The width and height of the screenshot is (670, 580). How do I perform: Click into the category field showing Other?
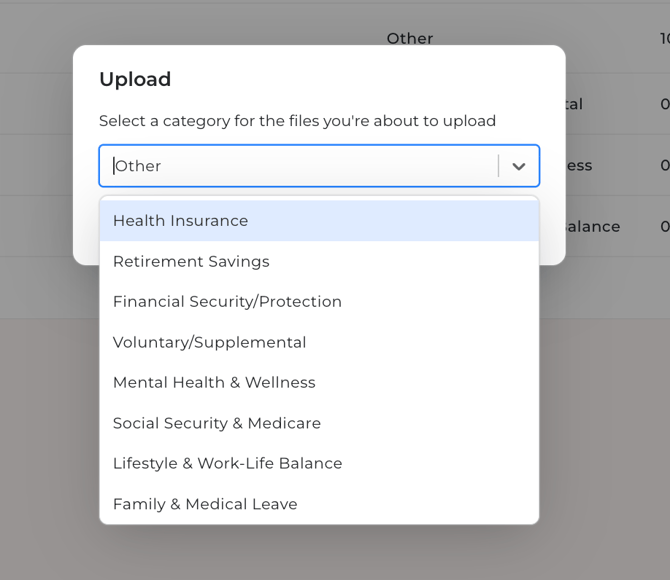coord(300,166)
